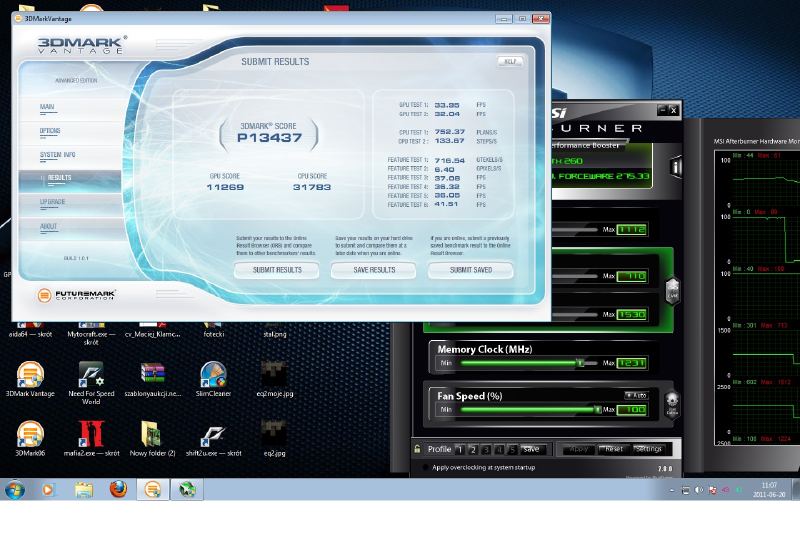Click the SUBMIT SAVED button

tap(471, 270)
